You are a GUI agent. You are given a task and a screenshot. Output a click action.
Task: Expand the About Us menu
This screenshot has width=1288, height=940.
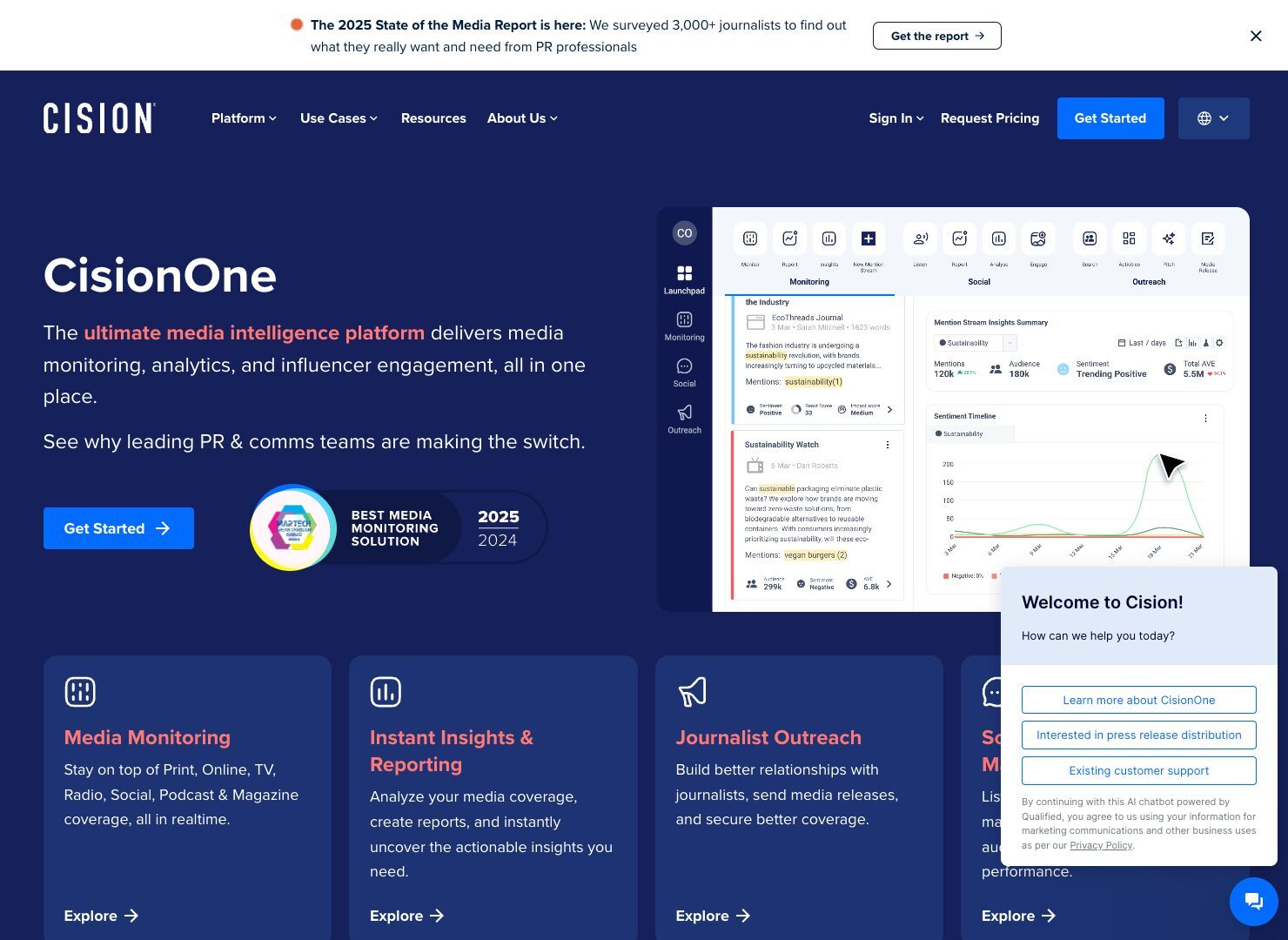pyautogui.click(x=522, y=118)
